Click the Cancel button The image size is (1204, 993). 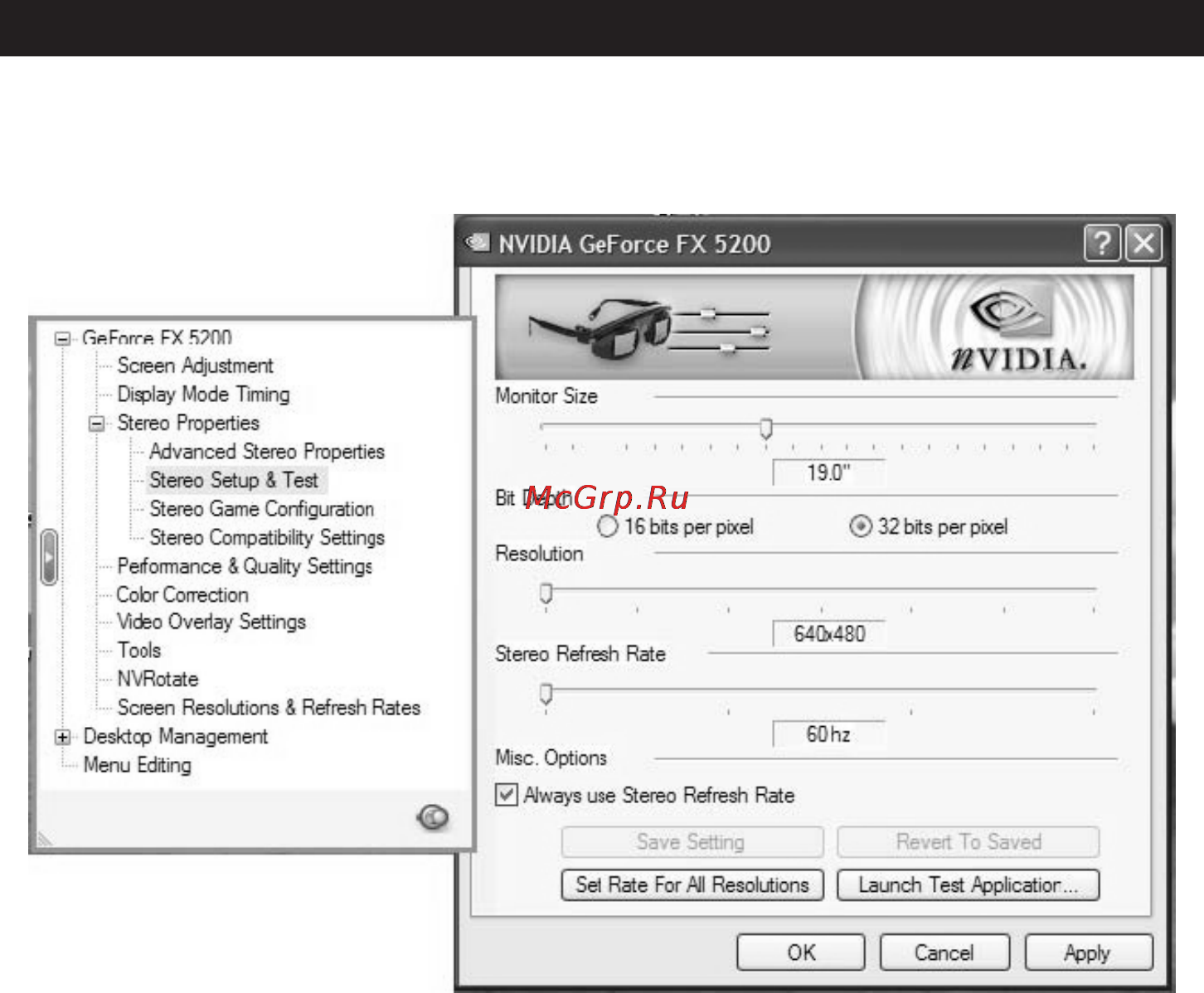coord(944,952)
